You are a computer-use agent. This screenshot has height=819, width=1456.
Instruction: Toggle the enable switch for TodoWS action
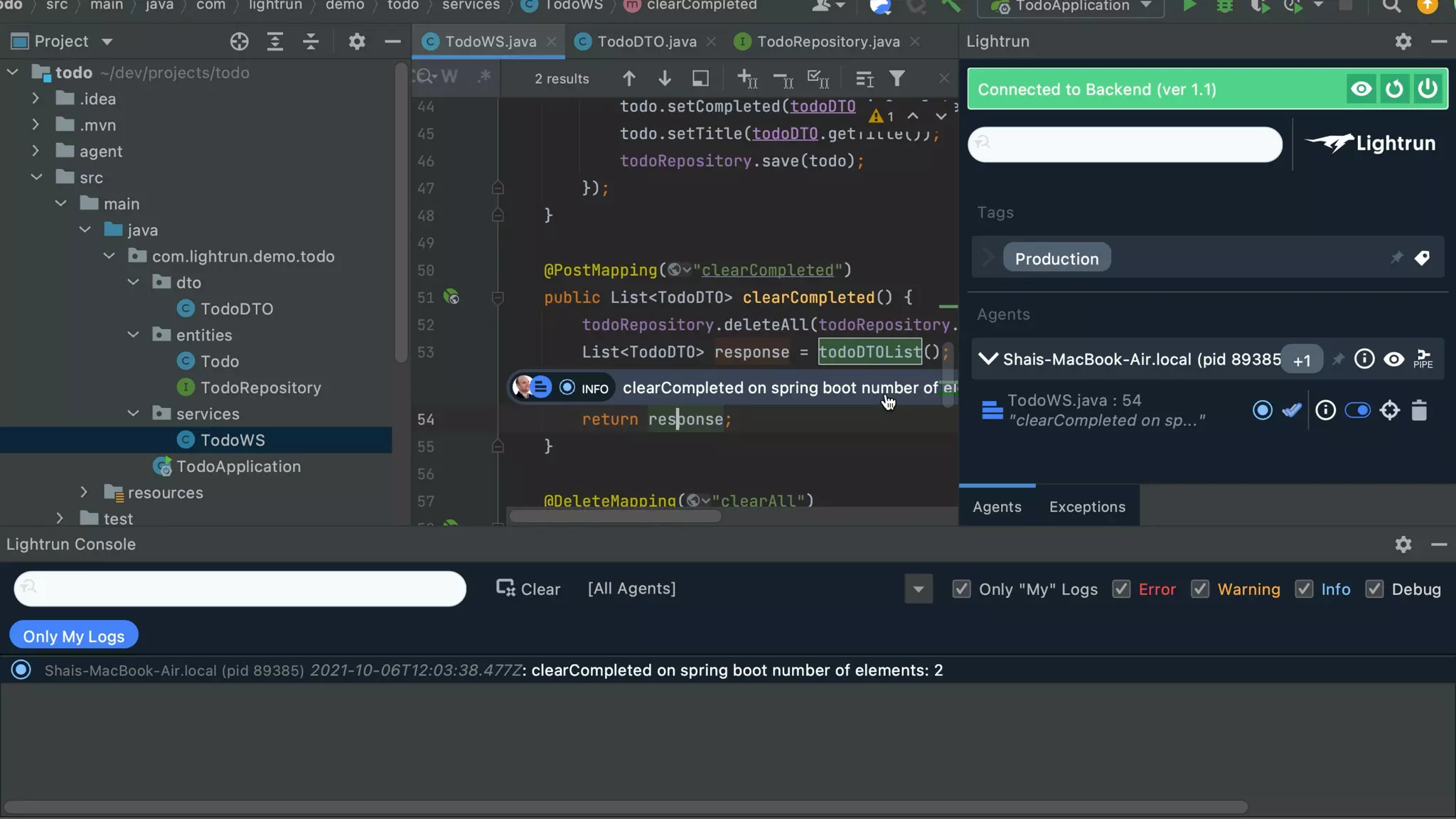tap(1357, 410)
